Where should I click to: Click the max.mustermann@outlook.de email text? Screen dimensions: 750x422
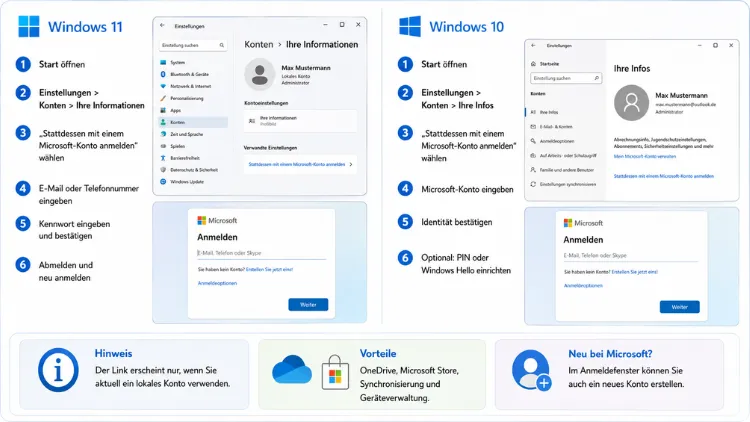point(685,104)
